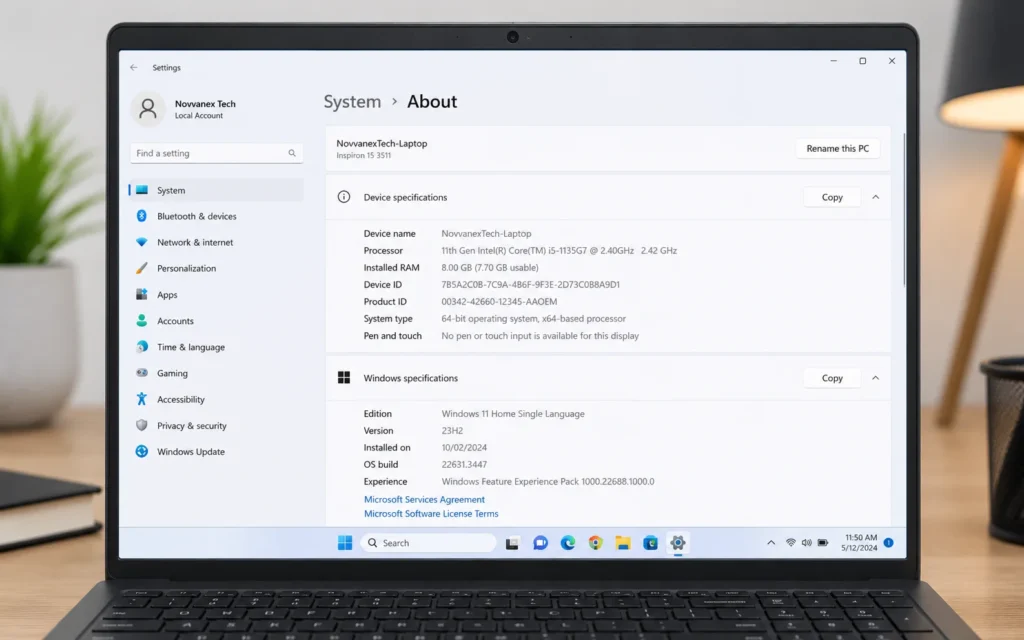Click the Product ID value 00342-42660-12345-AAOEM
1024x640 pixels.
(499, 302)
